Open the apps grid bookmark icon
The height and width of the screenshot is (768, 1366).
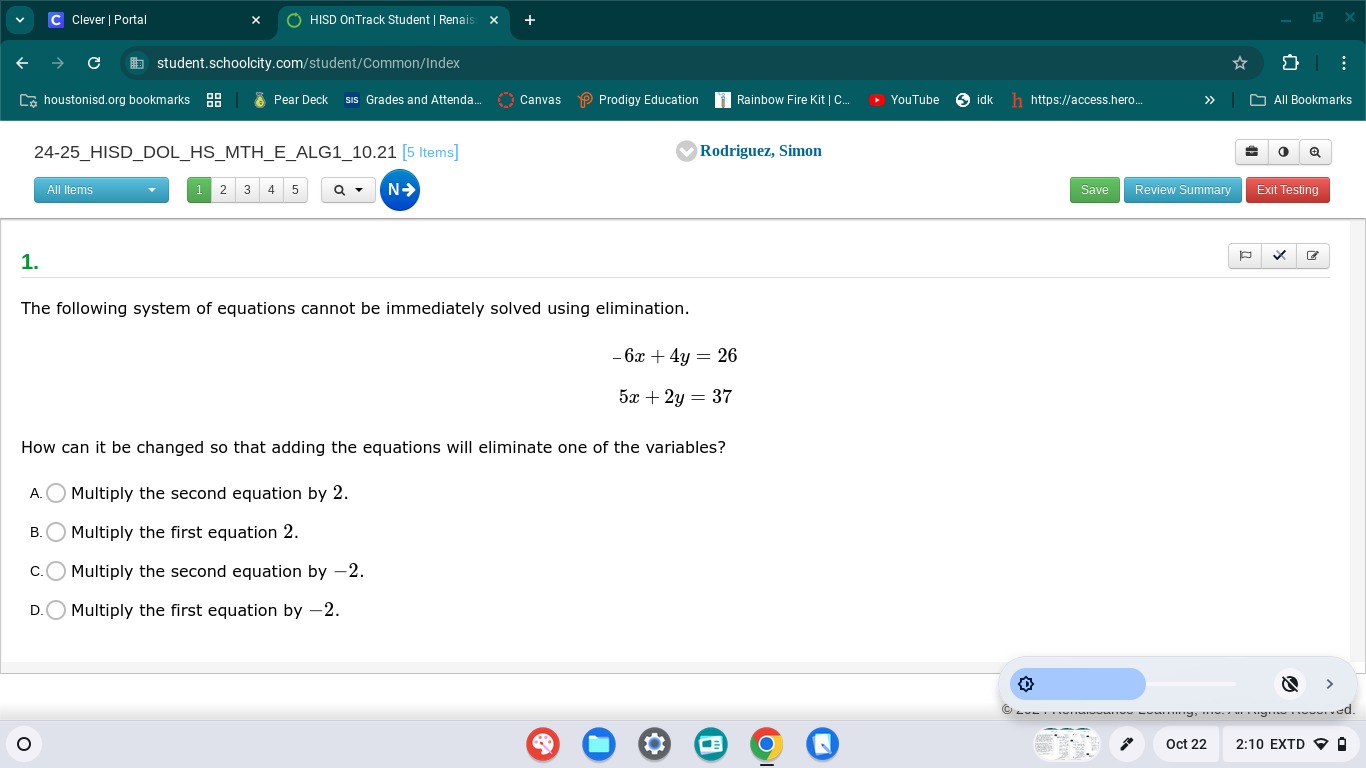tap(213, 100)
